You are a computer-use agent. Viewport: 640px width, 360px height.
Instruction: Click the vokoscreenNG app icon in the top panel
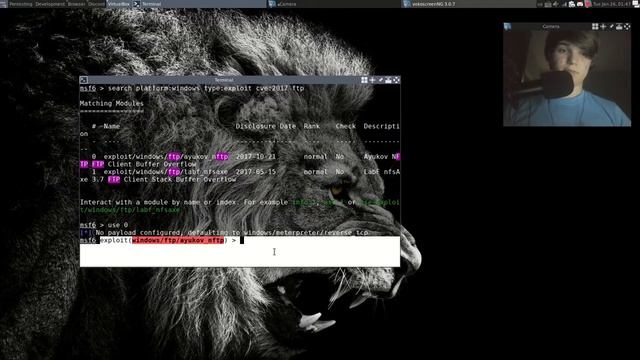point(406,4)
